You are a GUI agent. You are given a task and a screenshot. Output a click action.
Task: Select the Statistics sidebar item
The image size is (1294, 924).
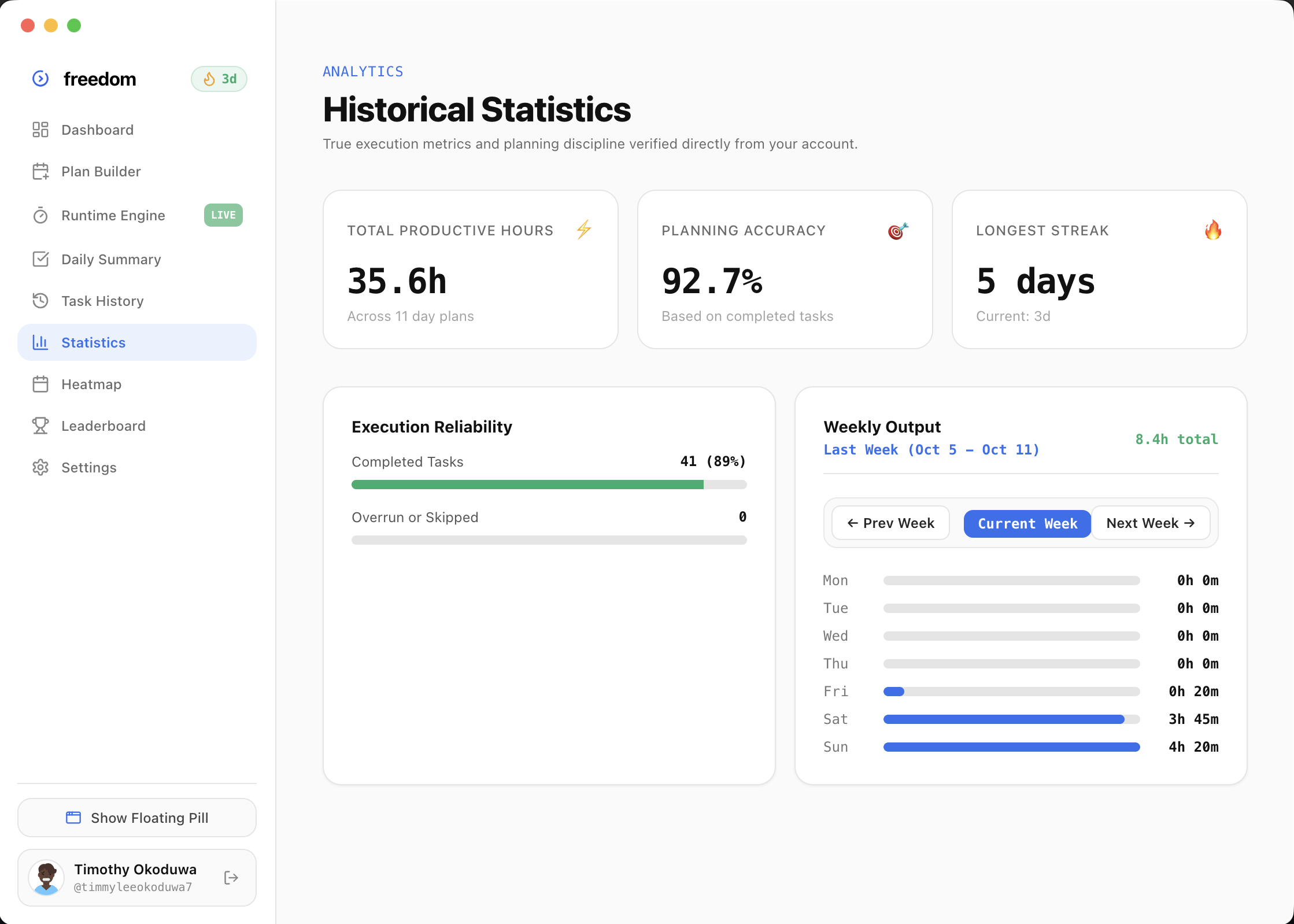pyautogui.click(x=137, y=342)
